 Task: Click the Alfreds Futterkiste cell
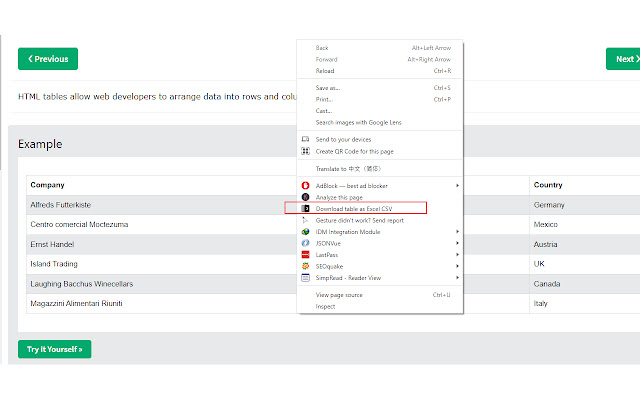click(x=60, y=205)
